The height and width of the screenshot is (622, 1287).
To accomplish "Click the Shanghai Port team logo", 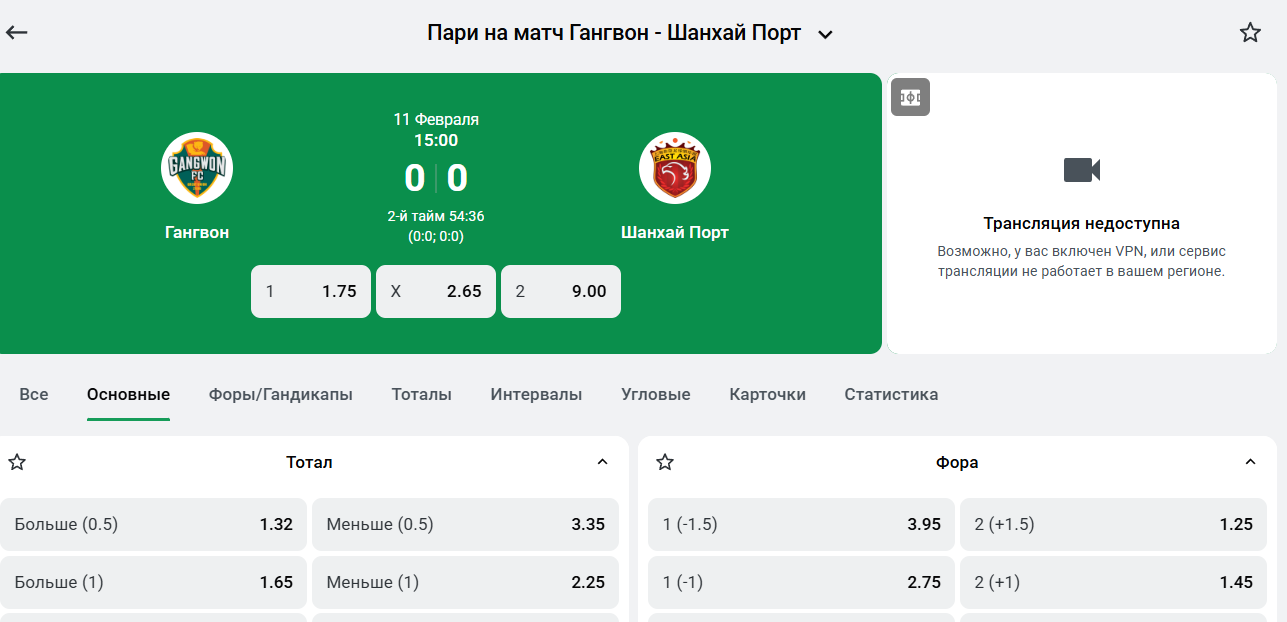I will (x=675, y=167).
